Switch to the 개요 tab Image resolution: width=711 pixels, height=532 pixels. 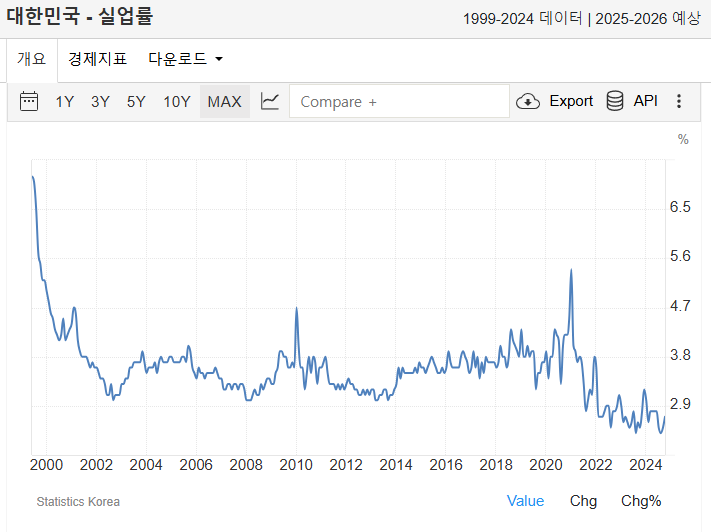[x=32, y=59]
